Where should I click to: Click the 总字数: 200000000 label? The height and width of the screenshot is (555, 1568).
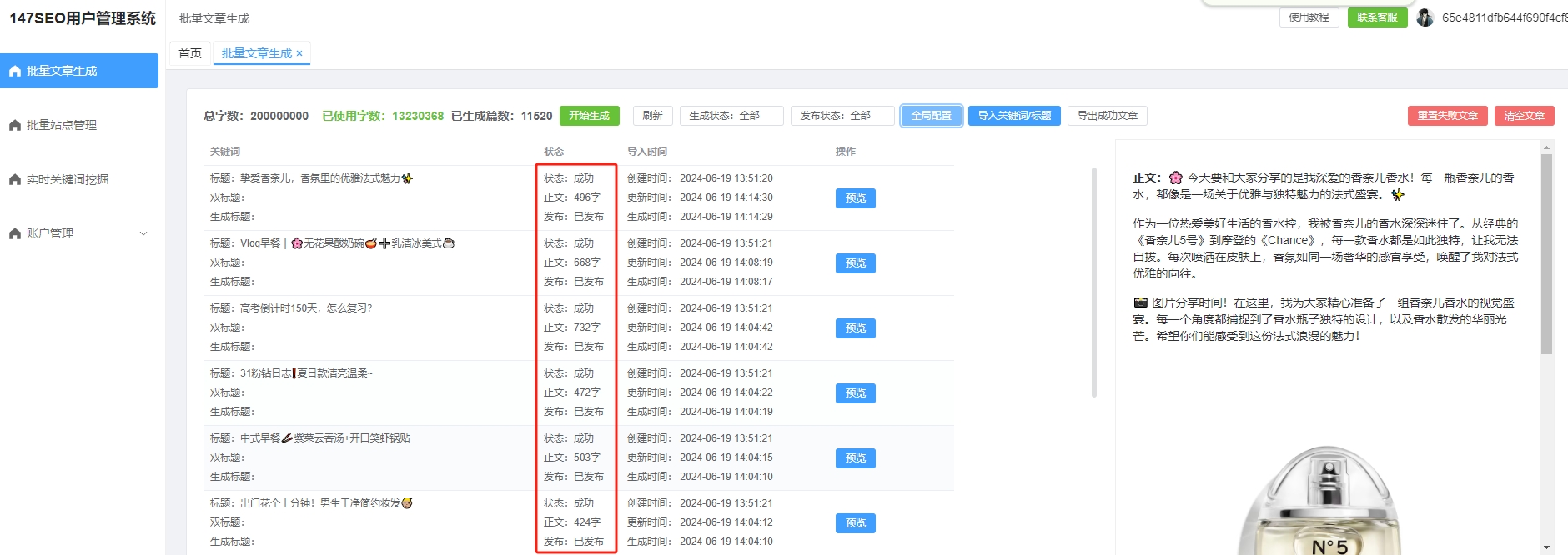point(256,116)
